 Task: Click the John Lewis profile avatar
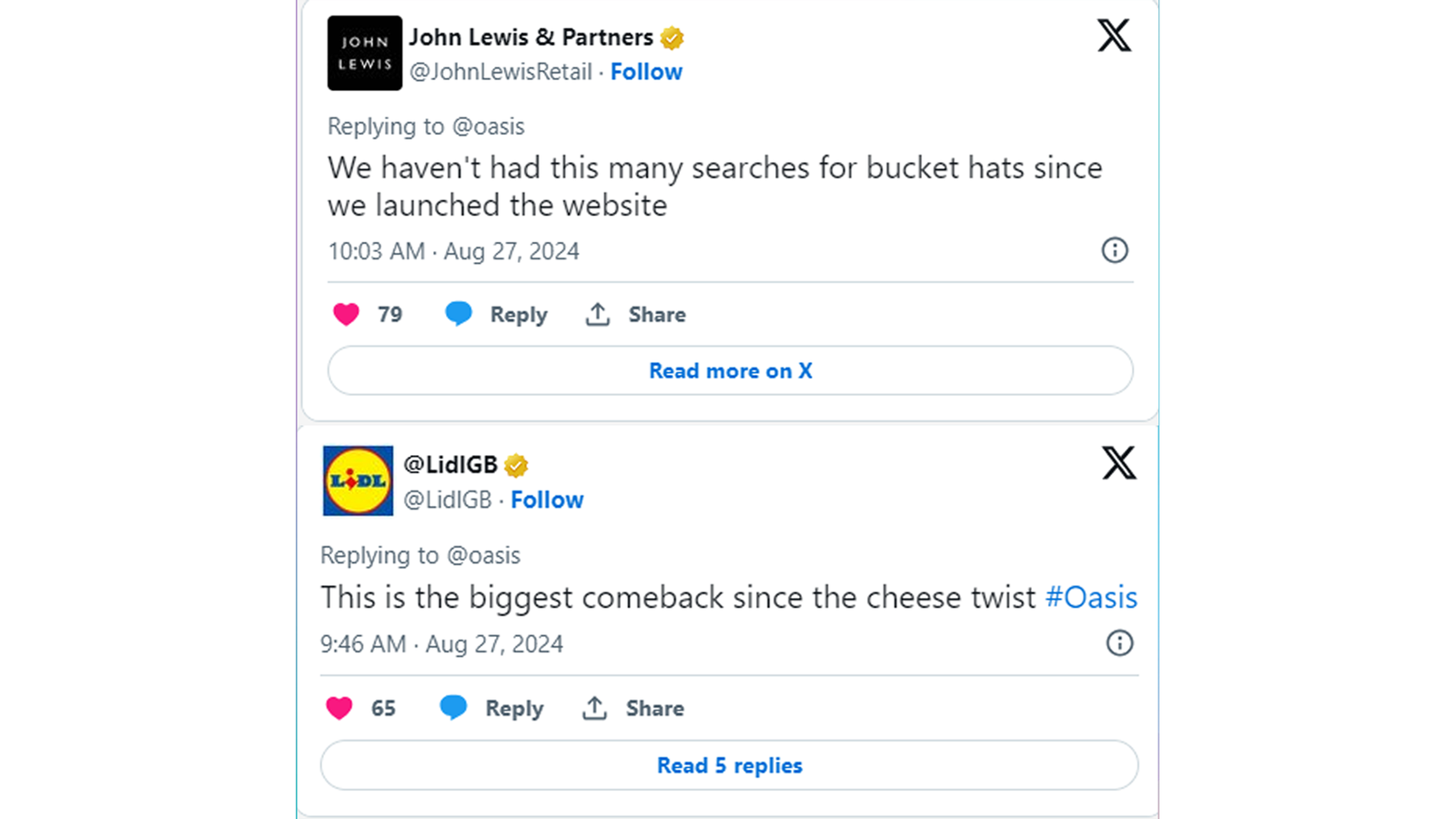coord(364,53)
